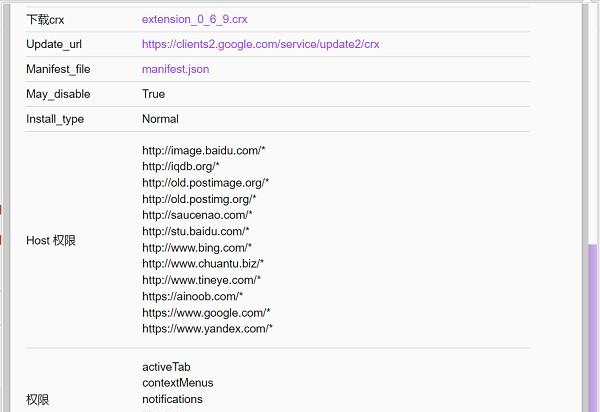
Task: Select the http://www.bing.com/* host entry
Action: pyautogui.click(x=196, y=247)
